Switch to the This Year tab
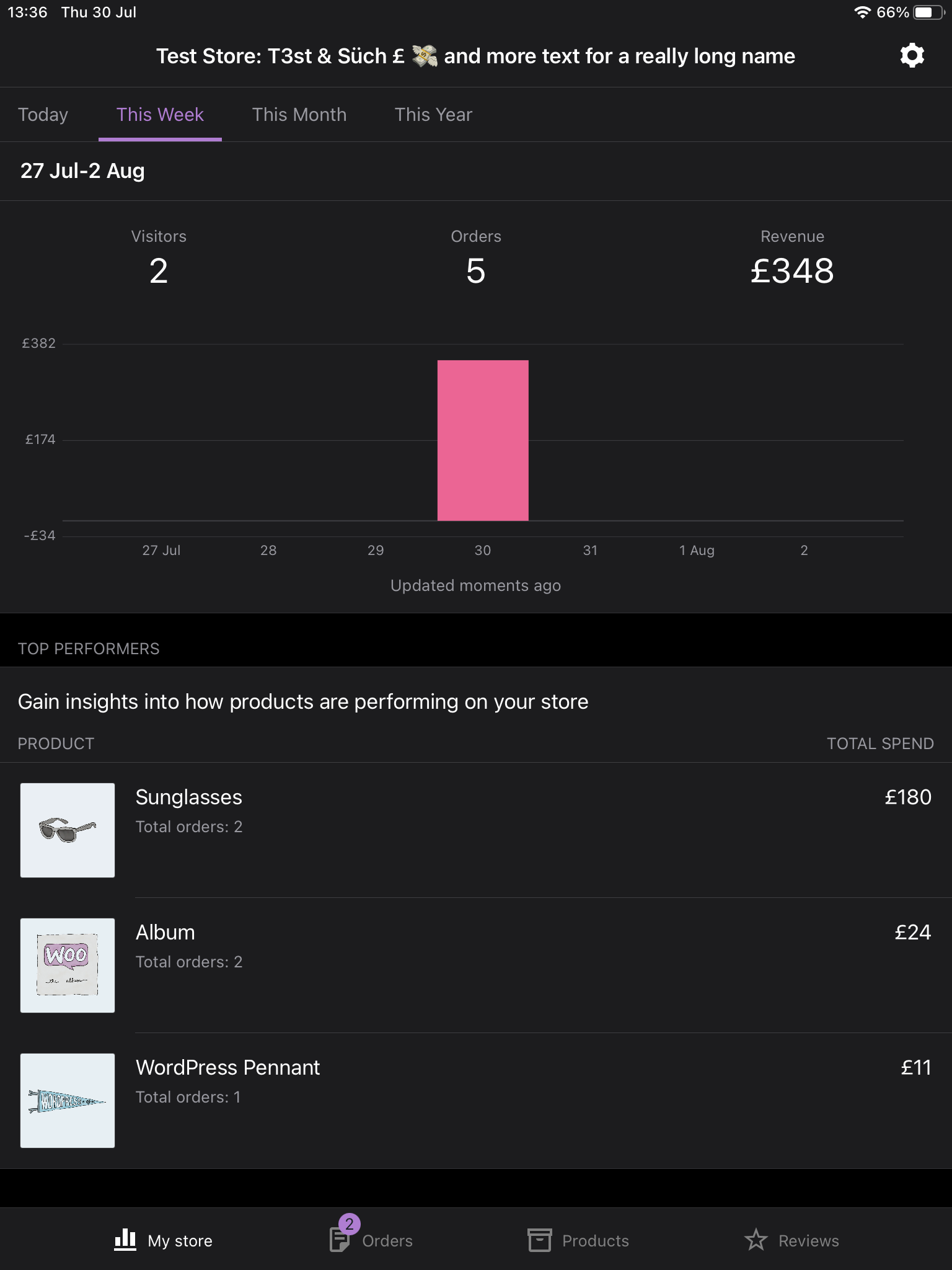The image size is (952, 1270). tap(433, 115)
